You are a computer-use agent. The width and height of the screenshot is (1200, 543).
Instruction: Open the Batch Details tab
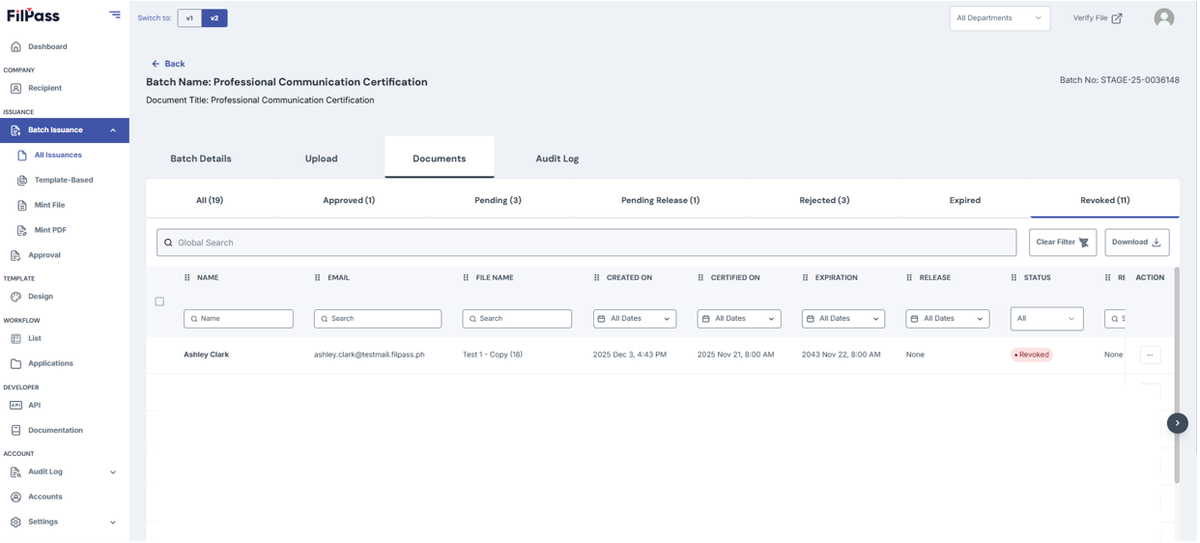[x=201, y=158]
